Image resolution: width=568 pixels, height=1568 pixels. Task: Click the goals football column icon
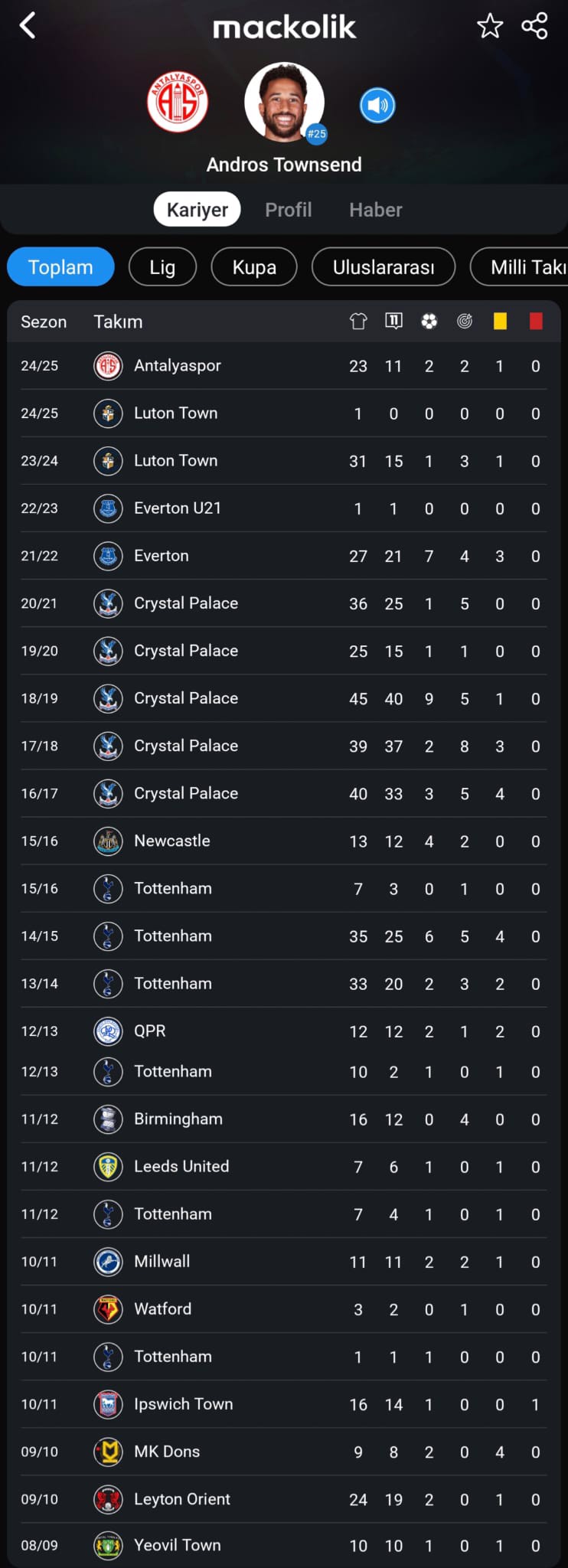[x=429, y=322]
